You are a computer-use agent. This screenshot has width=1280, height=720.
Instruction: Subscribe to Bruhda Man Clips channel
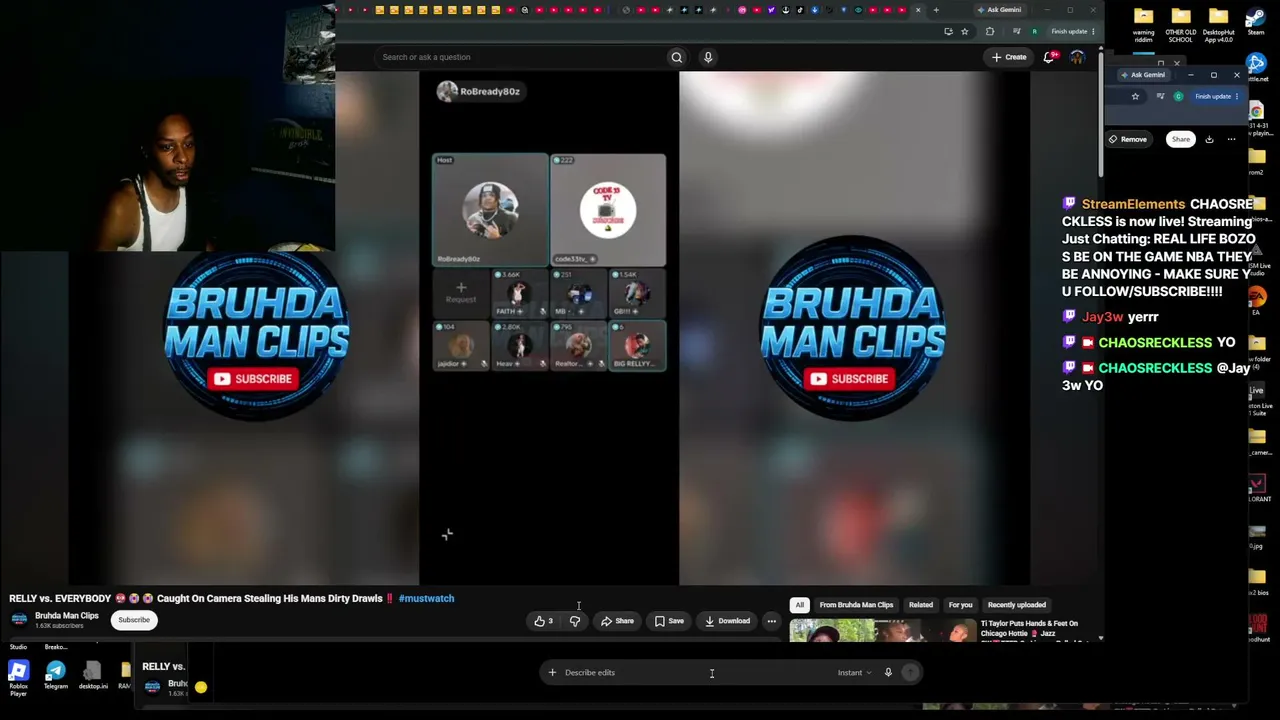pyautogui.click(x=134, y=620)
